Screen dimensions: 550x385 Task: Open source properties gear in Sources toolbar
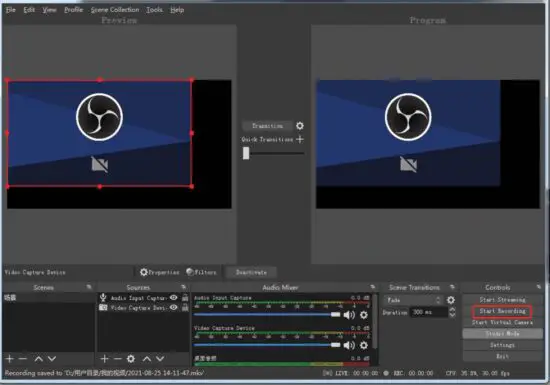[x=131, y=359]
